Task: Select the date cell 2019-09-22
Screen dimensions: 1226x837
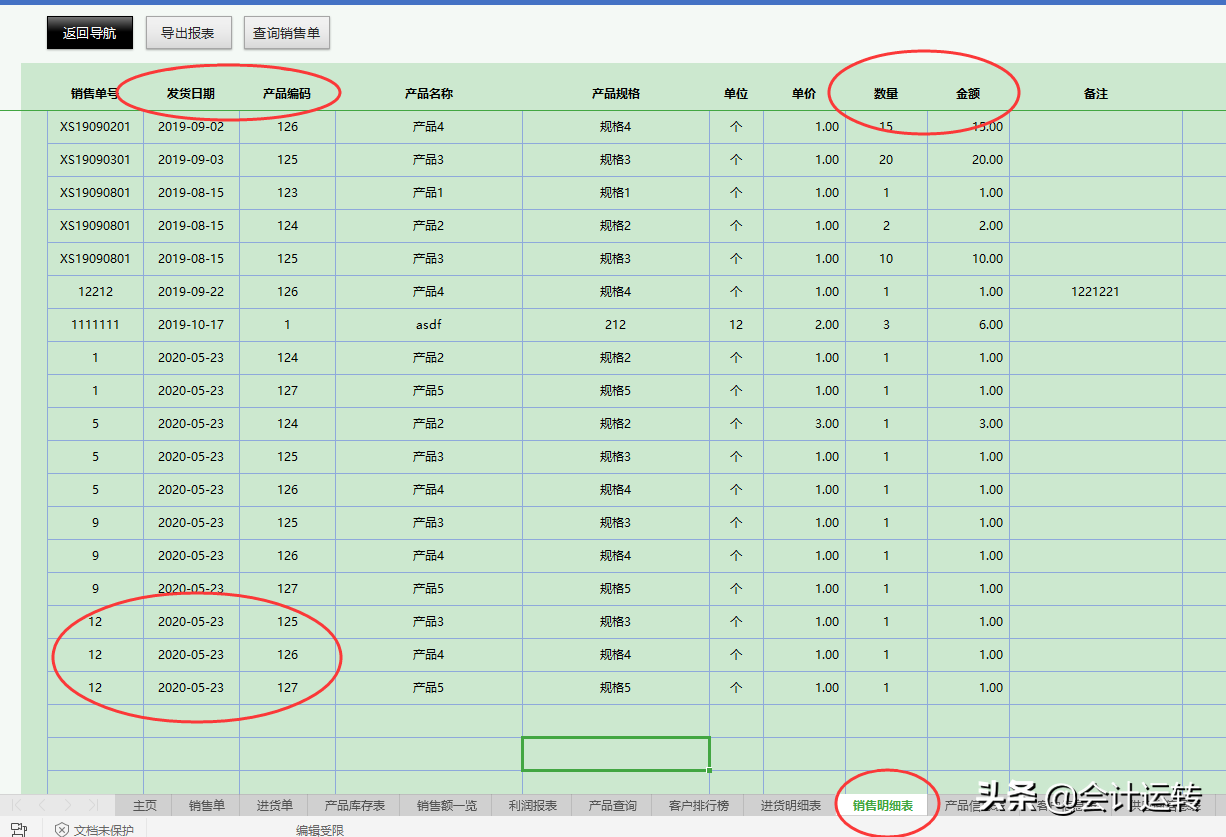Action: point(191,292)
